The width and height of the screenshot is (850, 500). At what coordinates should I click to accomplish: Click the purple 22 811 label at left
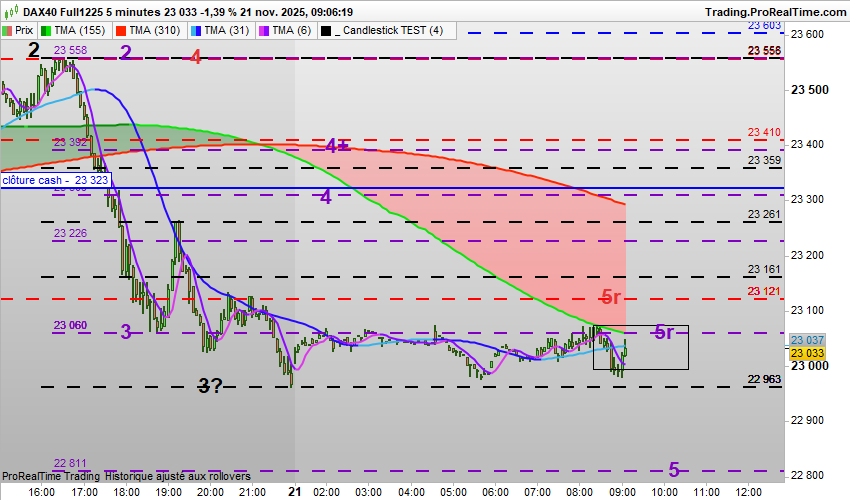(70, 463)
